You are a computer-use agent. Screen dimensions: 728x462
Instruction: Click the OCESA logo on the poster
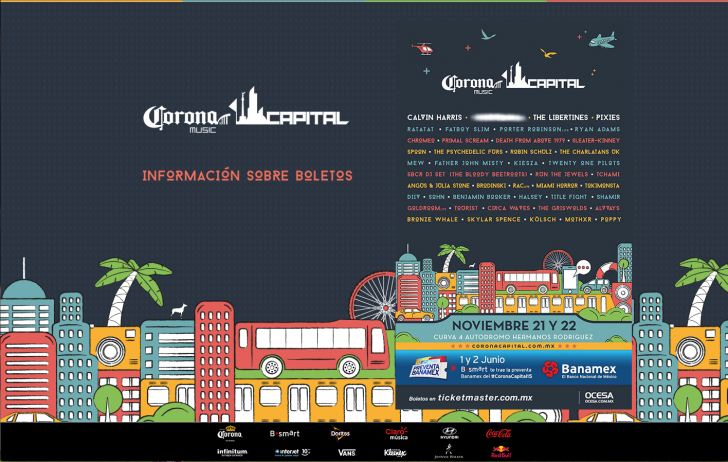599,397
